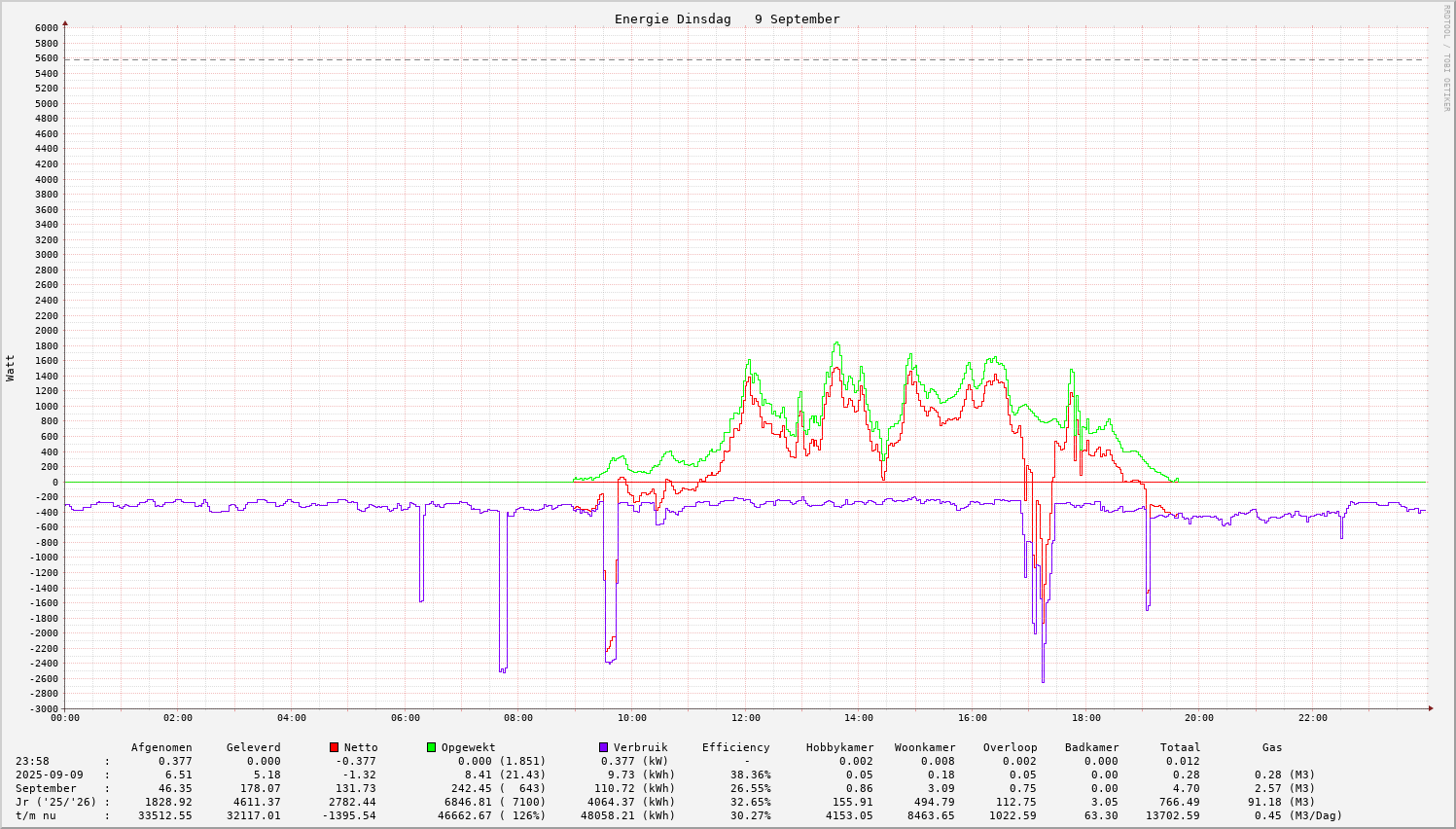
Task: Click the Gas column header
Action: [1272, 747]
